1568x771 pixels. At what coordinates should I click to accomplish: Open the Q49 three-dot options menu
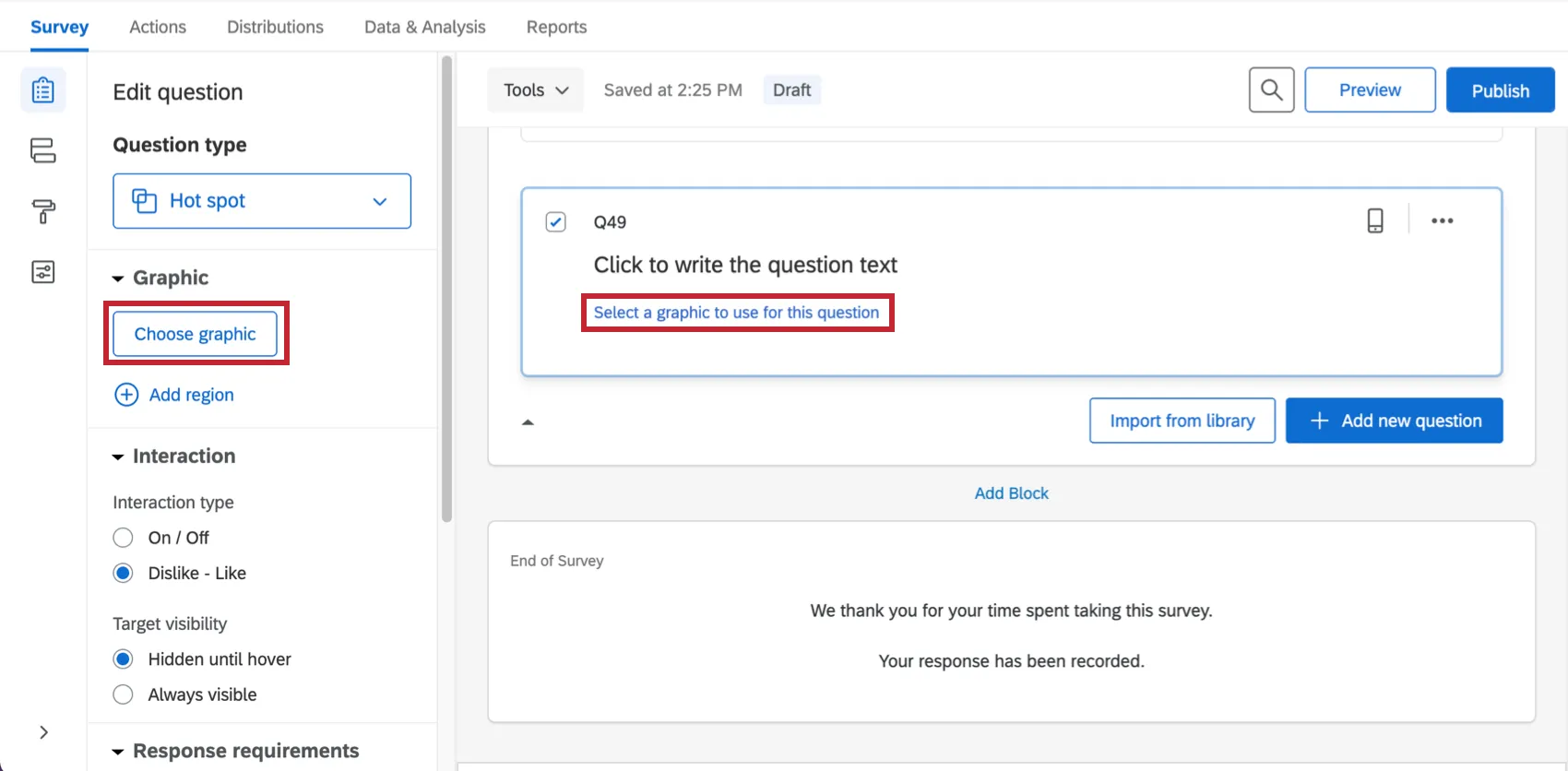[1442, 220]
